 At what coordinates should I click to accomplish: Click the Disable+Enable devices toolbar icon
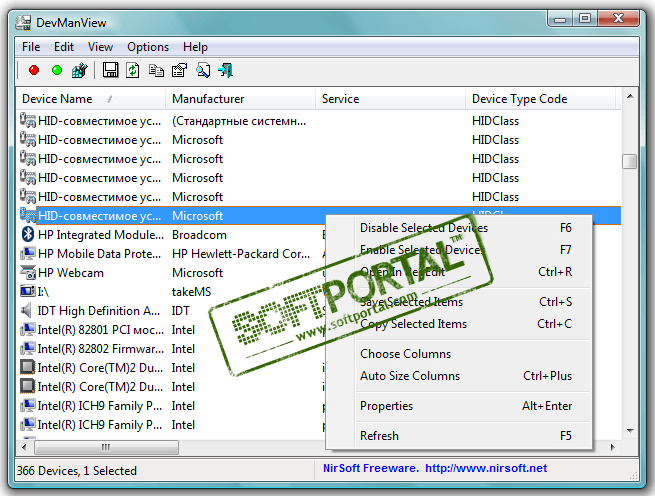[x=80, y=70]
